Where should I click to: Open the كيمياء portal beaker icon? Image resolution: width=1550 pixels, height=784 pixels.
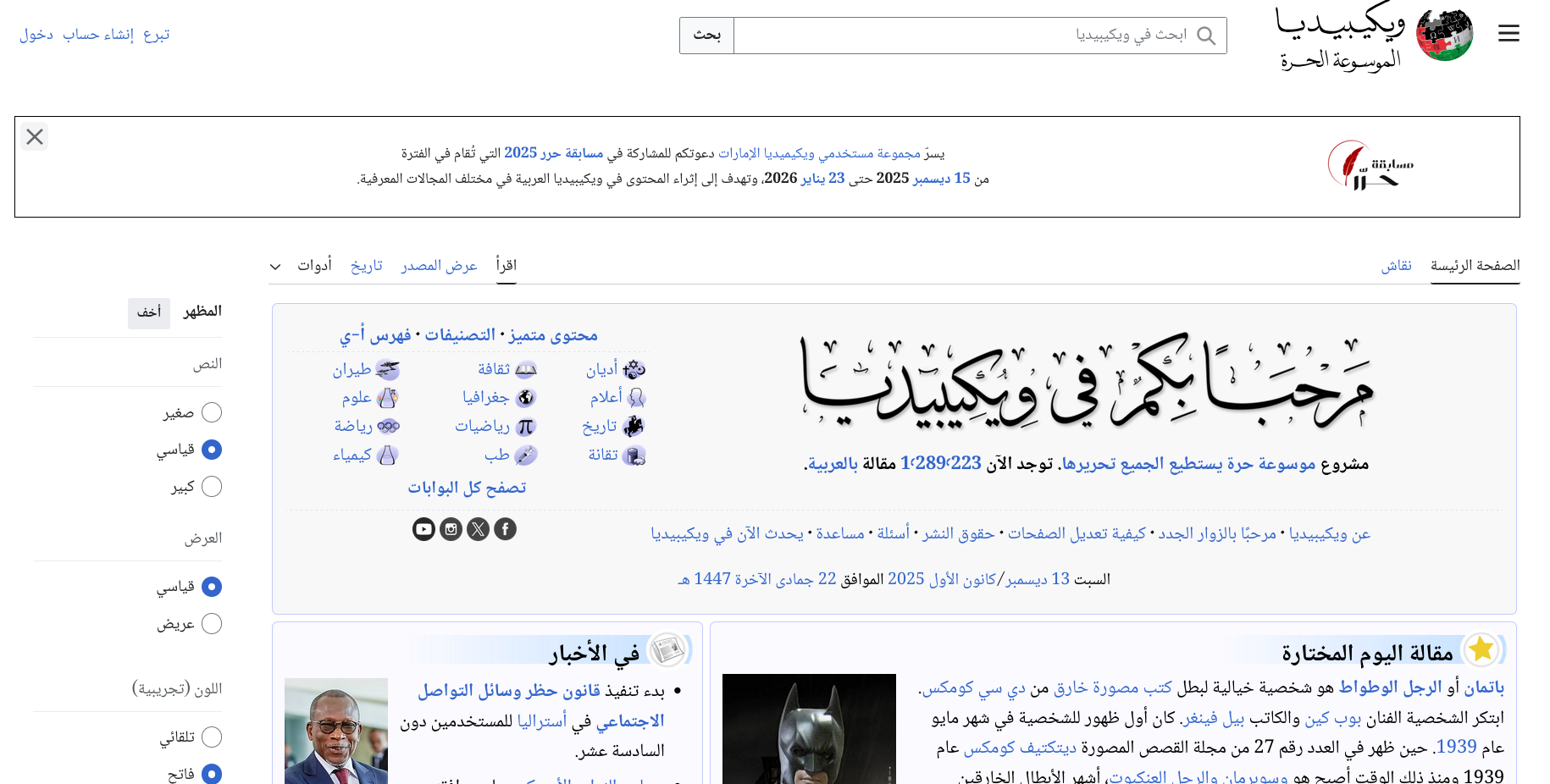(x=388, y=455)
